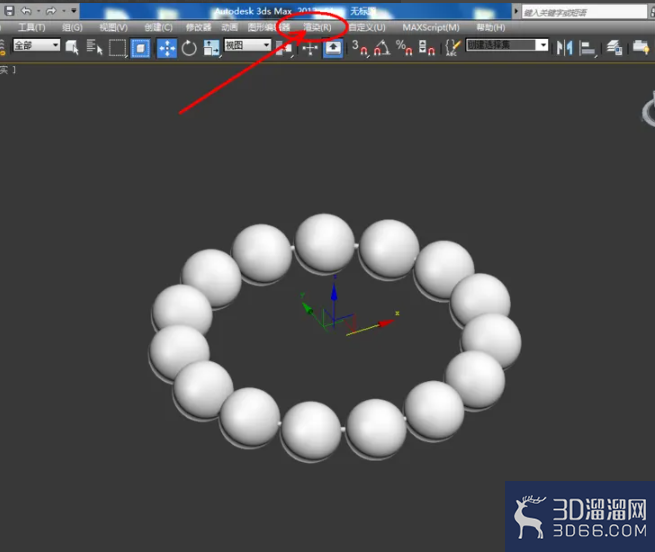Click the Align tool icon

click(x=588, y=48)
